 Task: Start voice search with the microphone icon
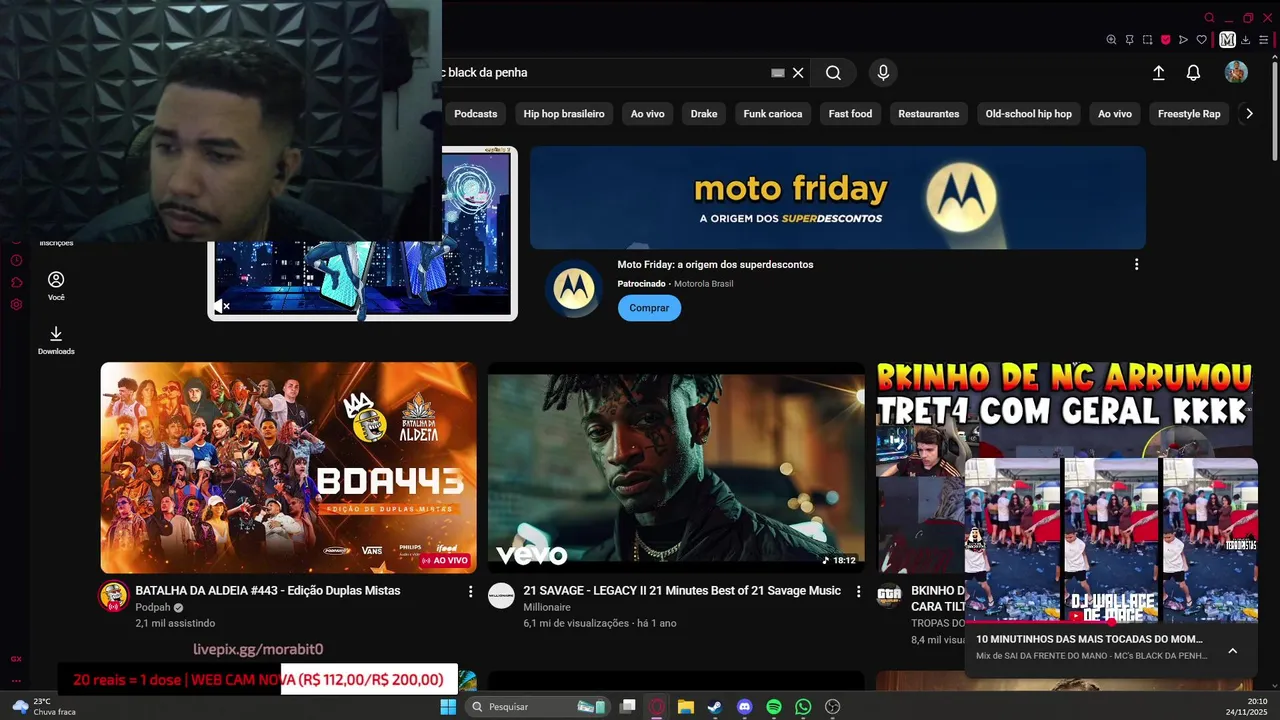tap(883, 72)
